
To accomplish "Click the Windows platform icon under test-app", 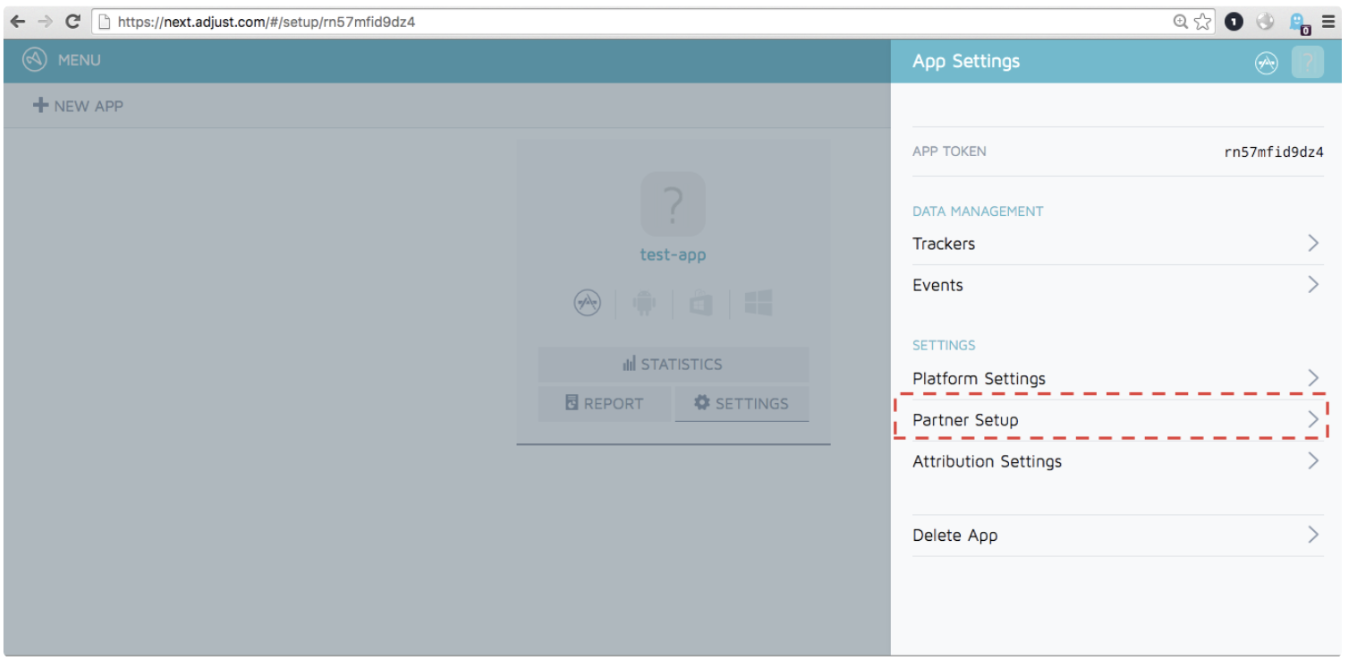I will tap(758, 303).
